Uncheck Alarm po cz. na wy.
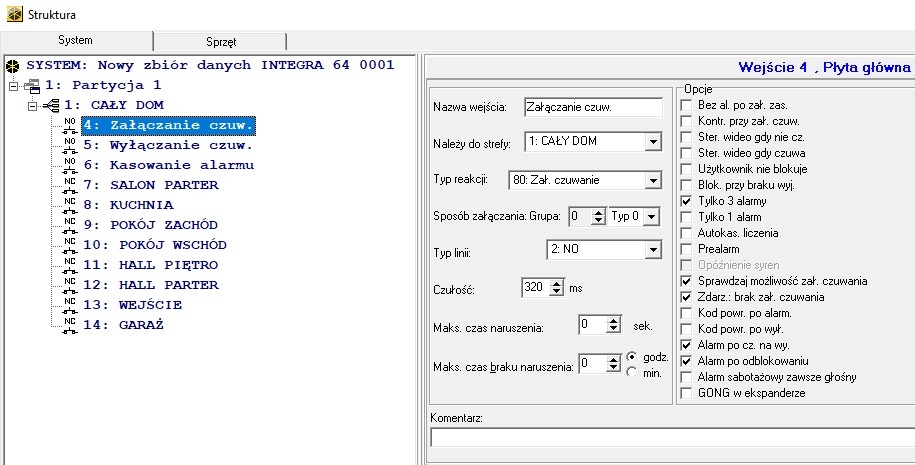The image size is (915, 465). 686,345
